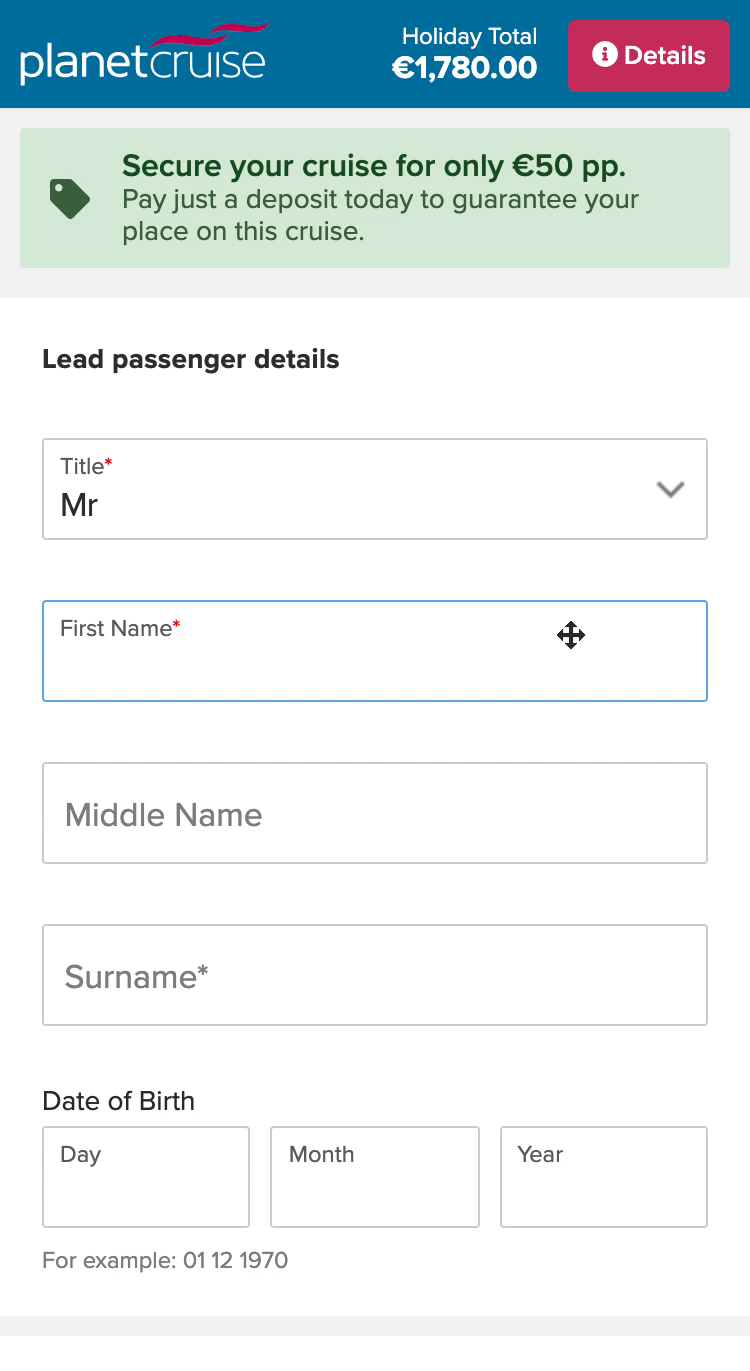Screen dimensions: 750x1371
Task: Click the deposit guarantee description text
Action: click(380, 215)
